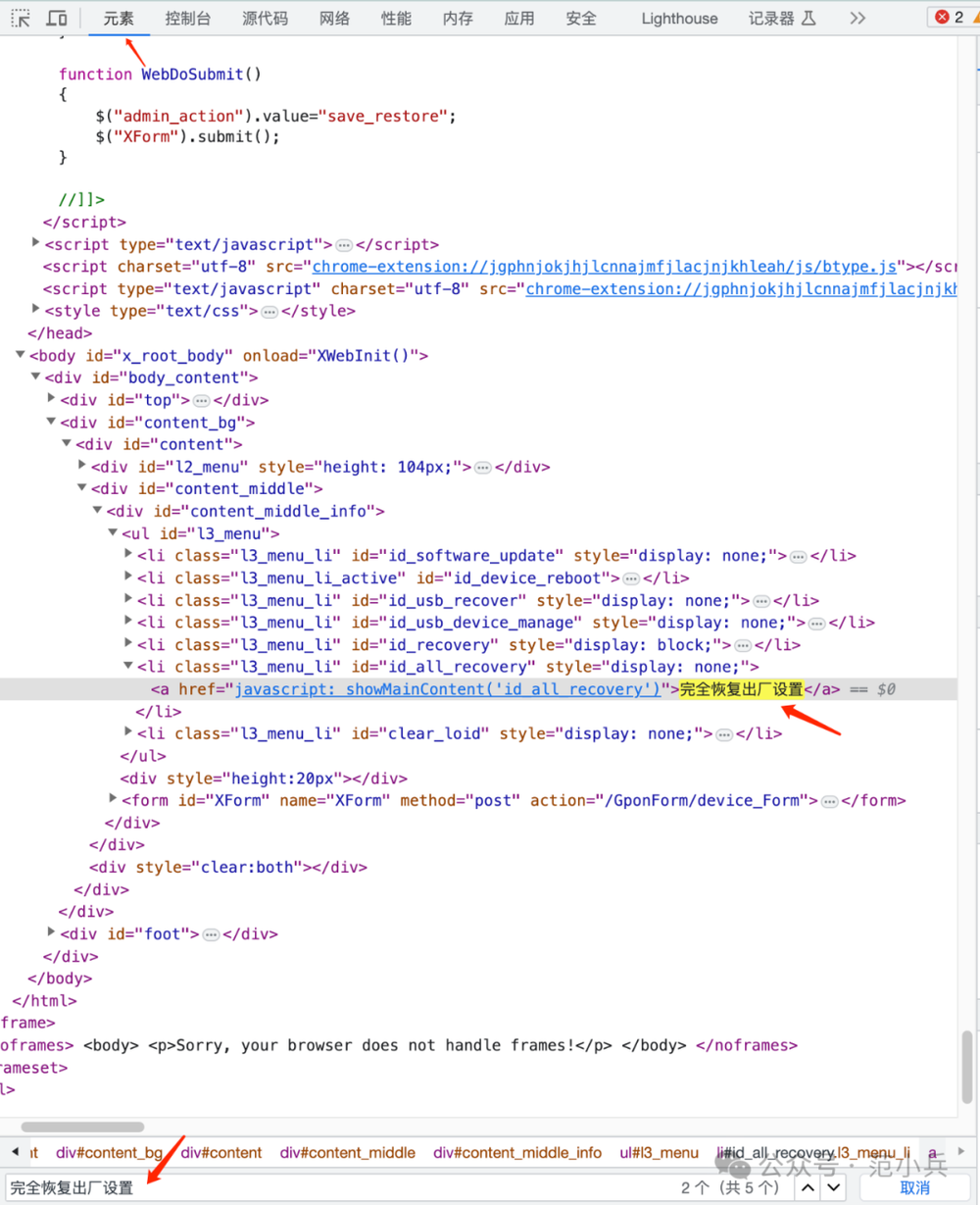This screenshot has width=980, height=1205.
Task: Collapse the div content_middle_info node
Action: pyautogui.click(x=98, y=510)
